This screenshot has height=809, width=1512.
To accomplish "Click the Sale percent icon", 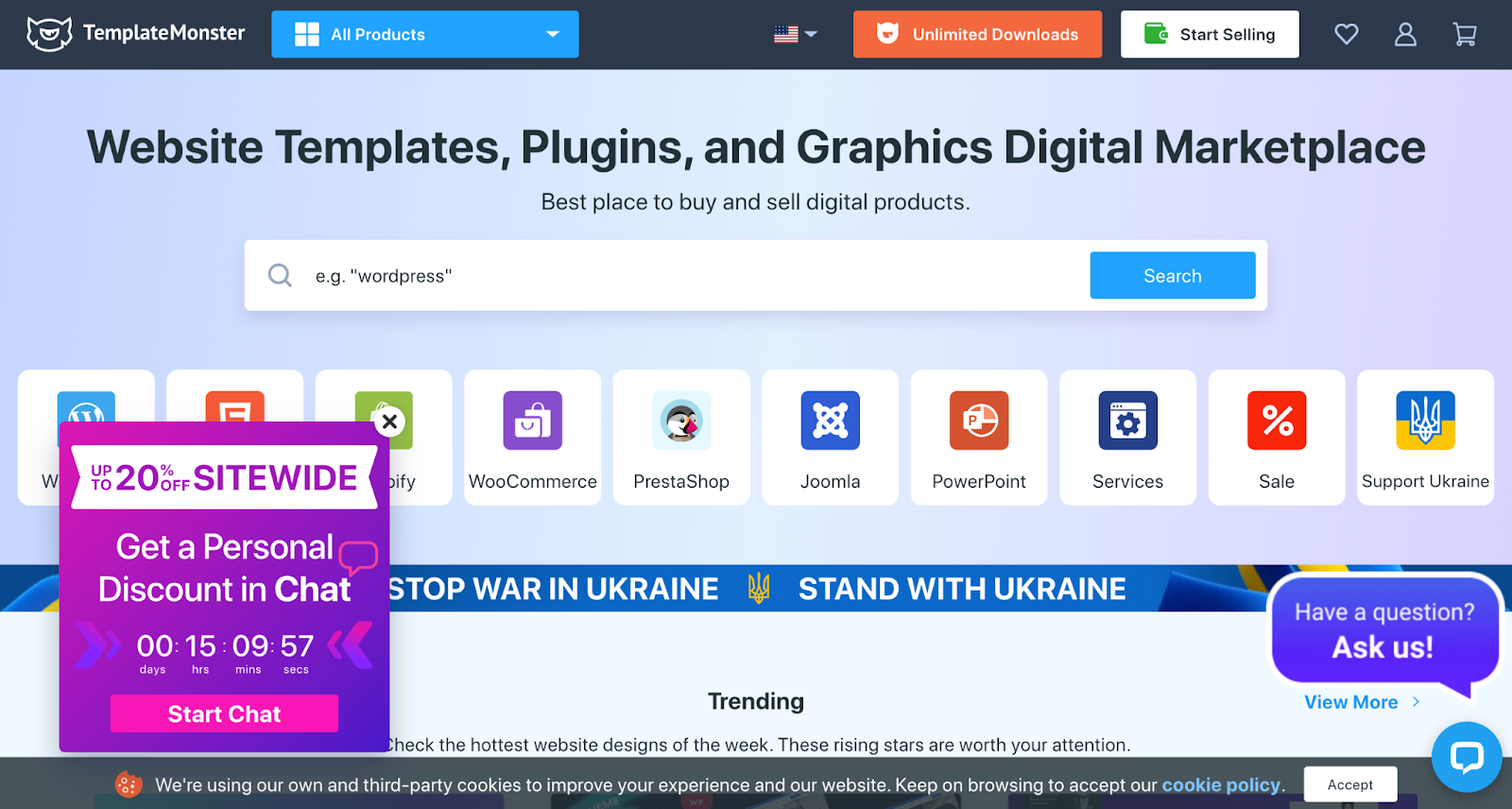I will 1277,421.
